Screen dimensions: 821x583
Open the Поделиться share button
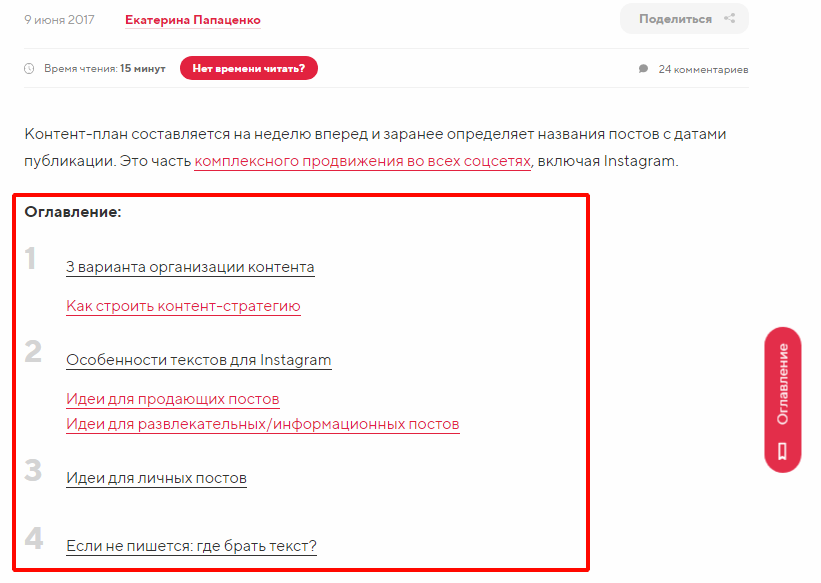[x=684, y=19]
